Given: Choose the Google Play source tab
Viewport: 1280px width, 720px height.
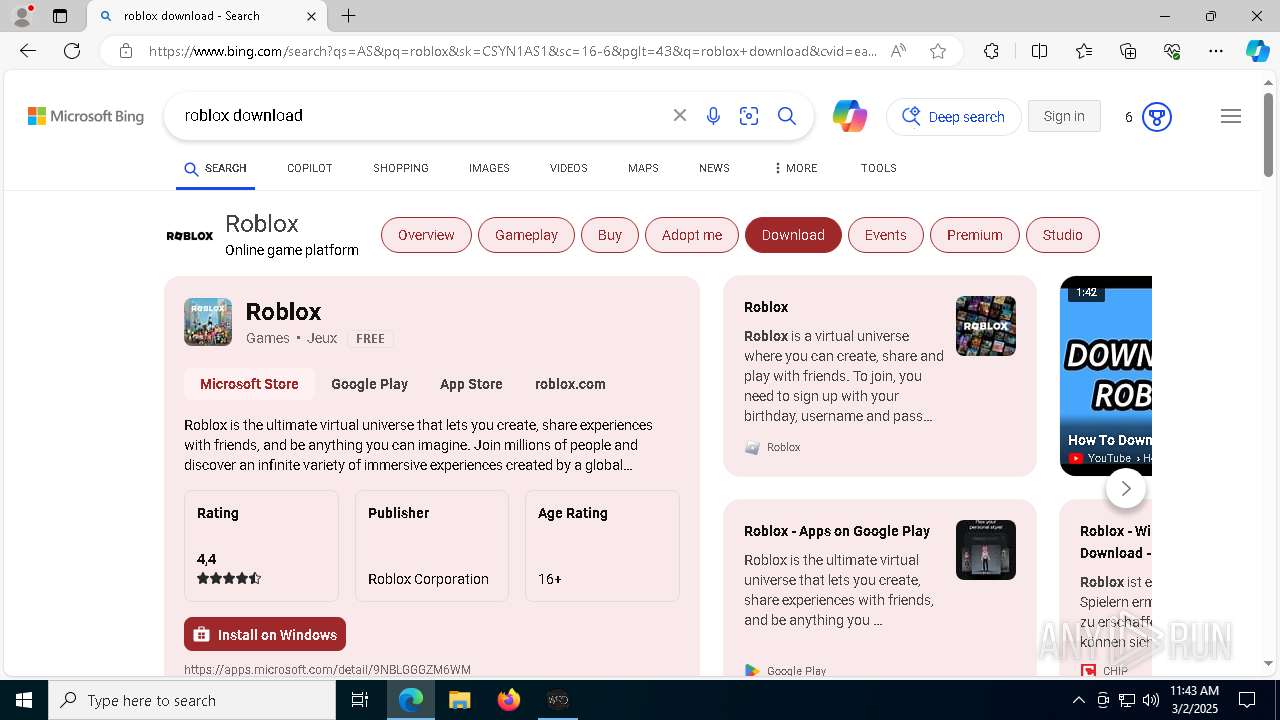Looking at the screenshot, I should (x=369, y=384).
